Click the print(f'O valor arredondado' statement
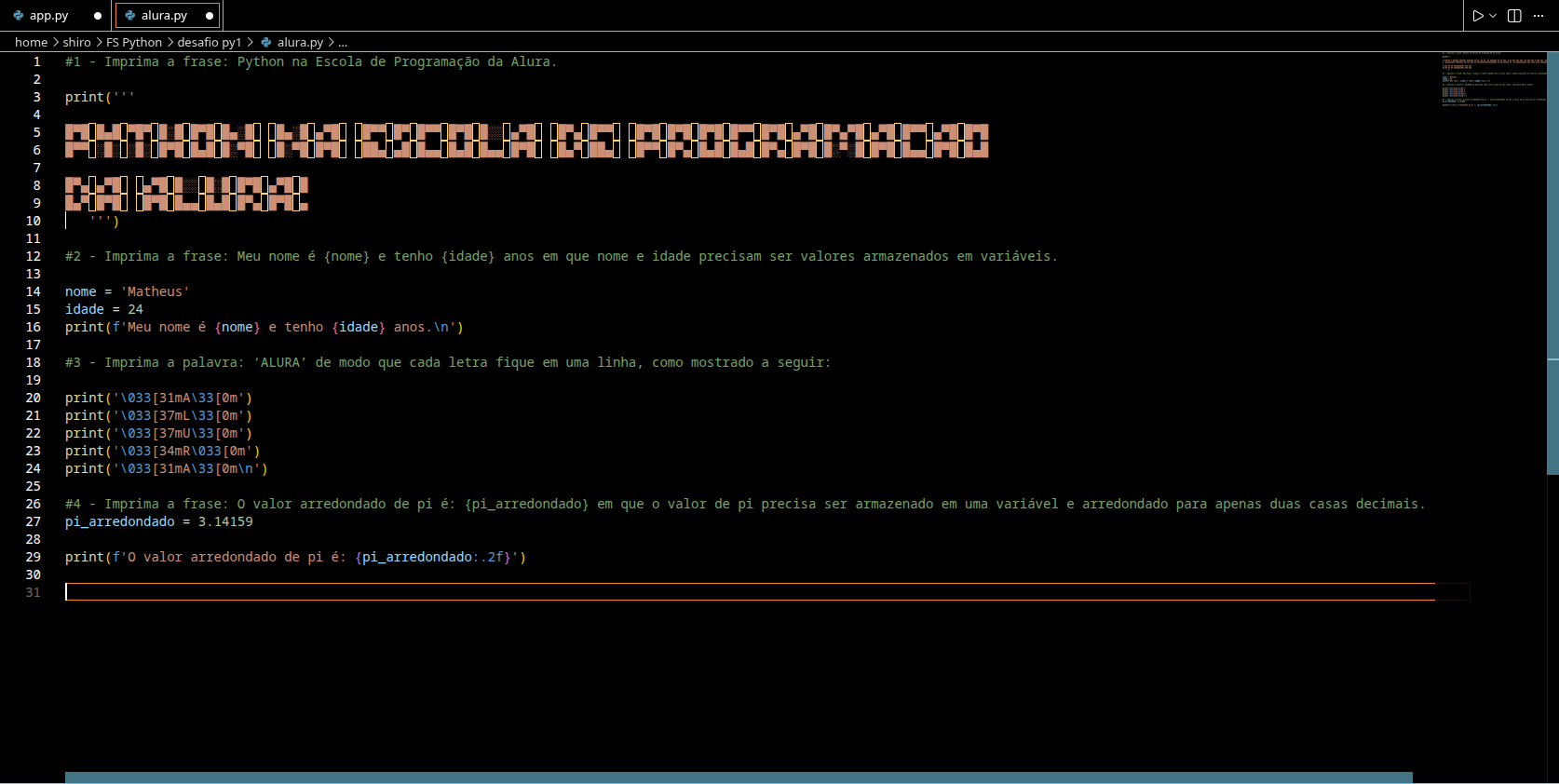This screenshot has height=784, width=1559. click(295, 557)
